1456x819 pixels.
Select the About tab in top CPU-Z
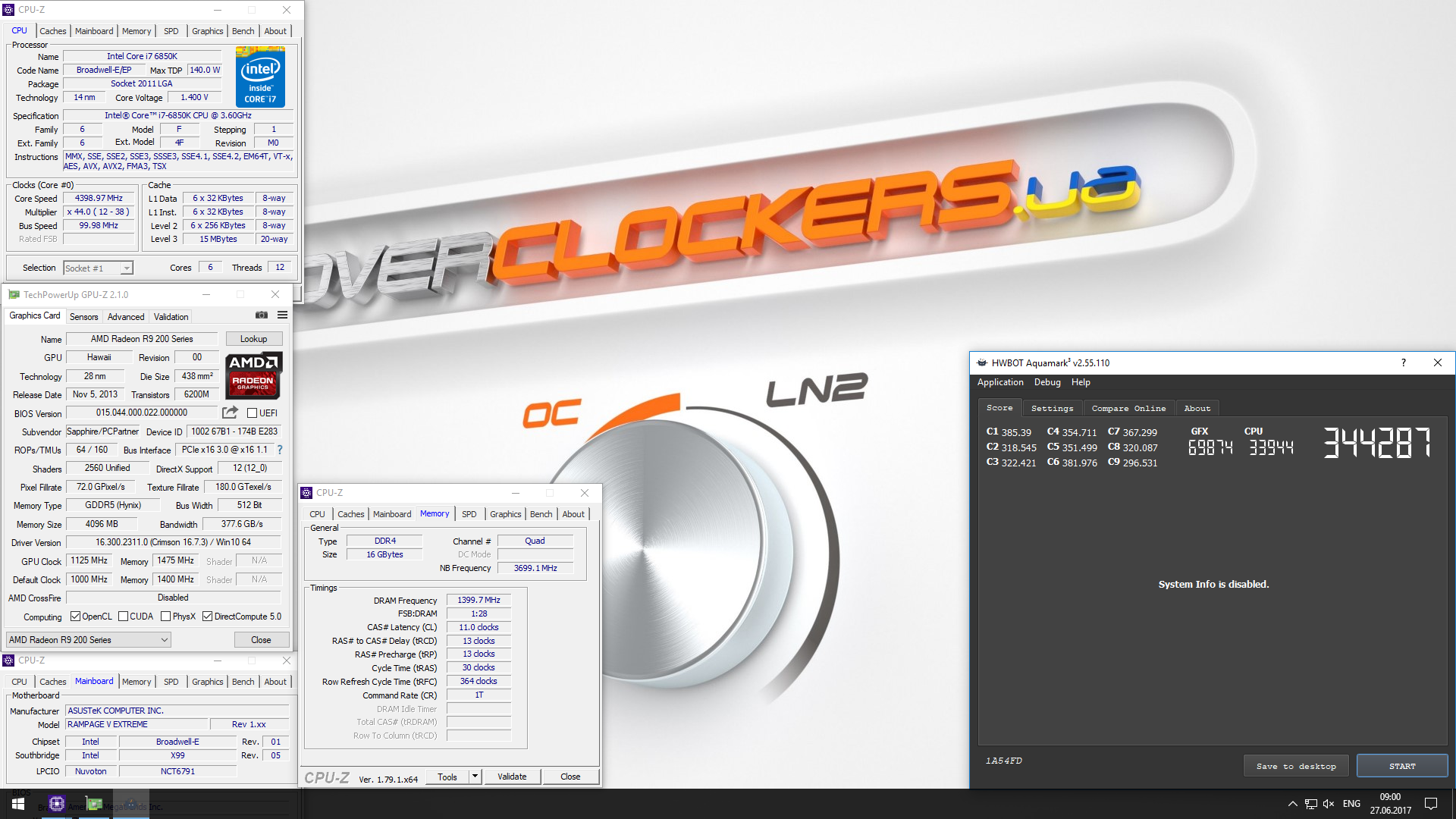(275, 31)
